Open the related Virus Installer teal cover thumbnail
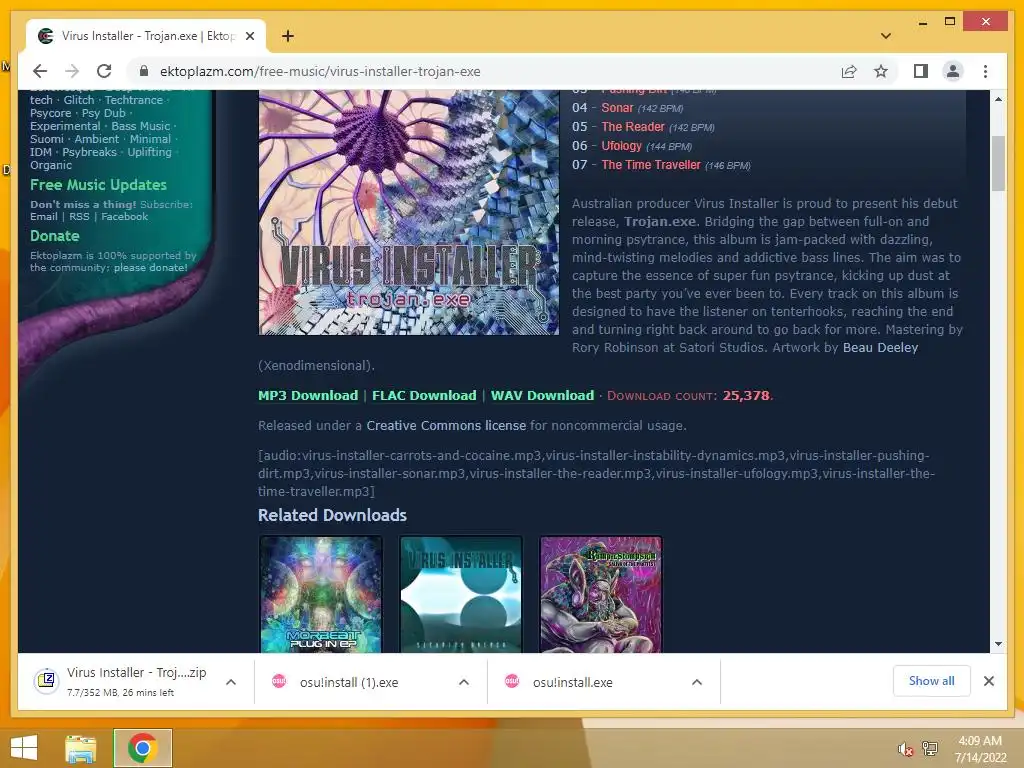This screenshot has height=768, width=1024. point(461,594)
